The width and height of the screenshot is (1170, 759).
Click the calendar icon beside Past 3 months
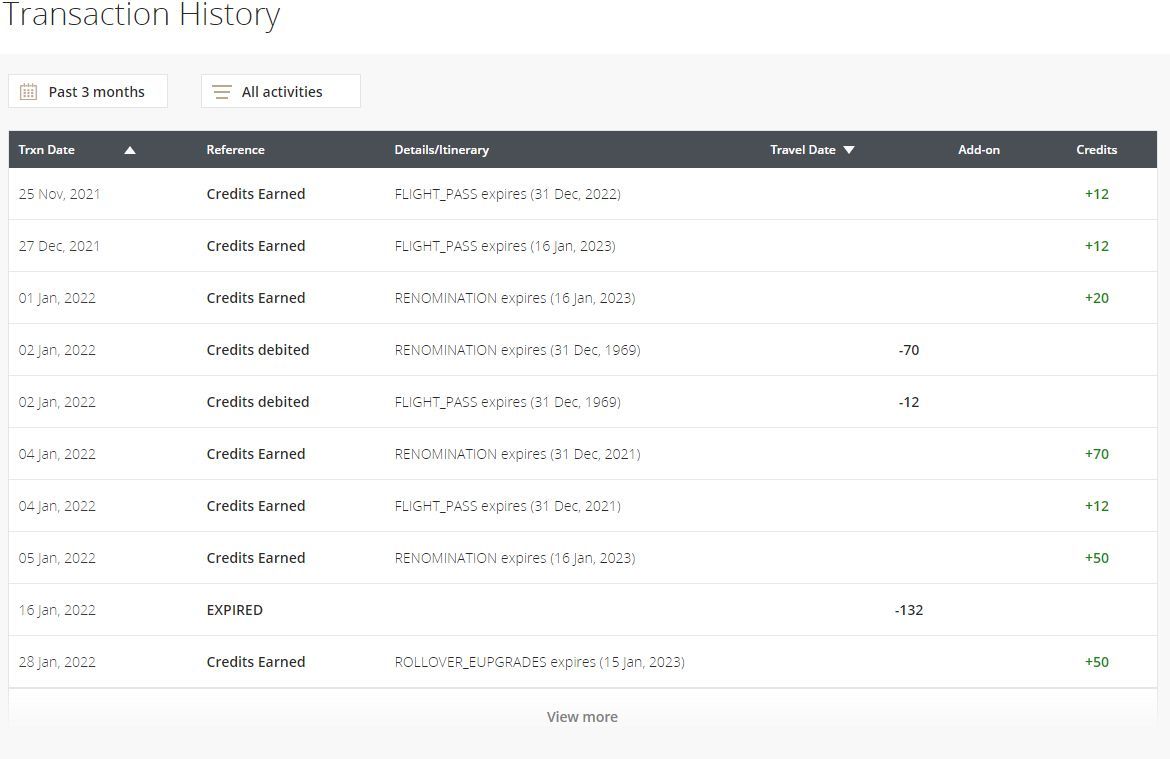[28, 92]
